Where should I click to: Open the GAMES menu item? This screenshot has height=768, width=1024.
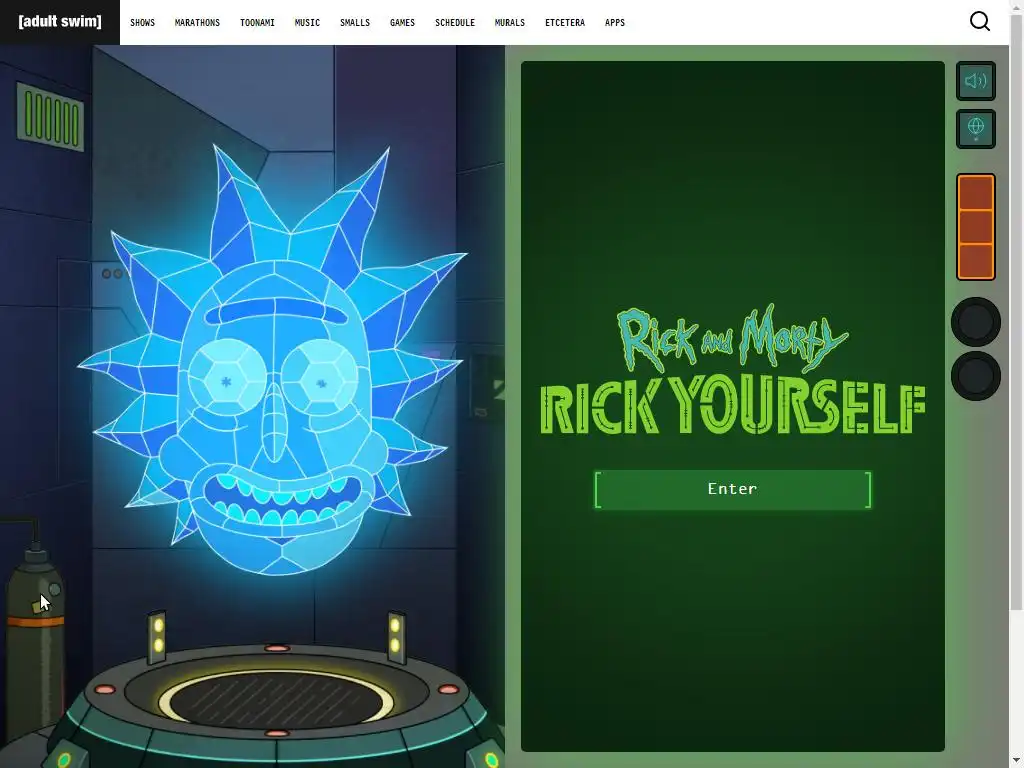(402, 23)
